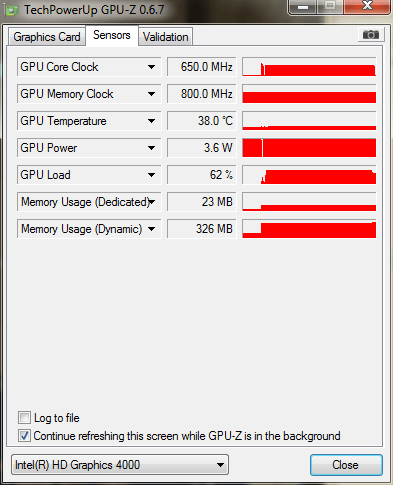Image resolution: width=393 pixels, height=485 pixels.
Task: Open the Validation tab
Action: pyautogui.click(x=166, y=37)
